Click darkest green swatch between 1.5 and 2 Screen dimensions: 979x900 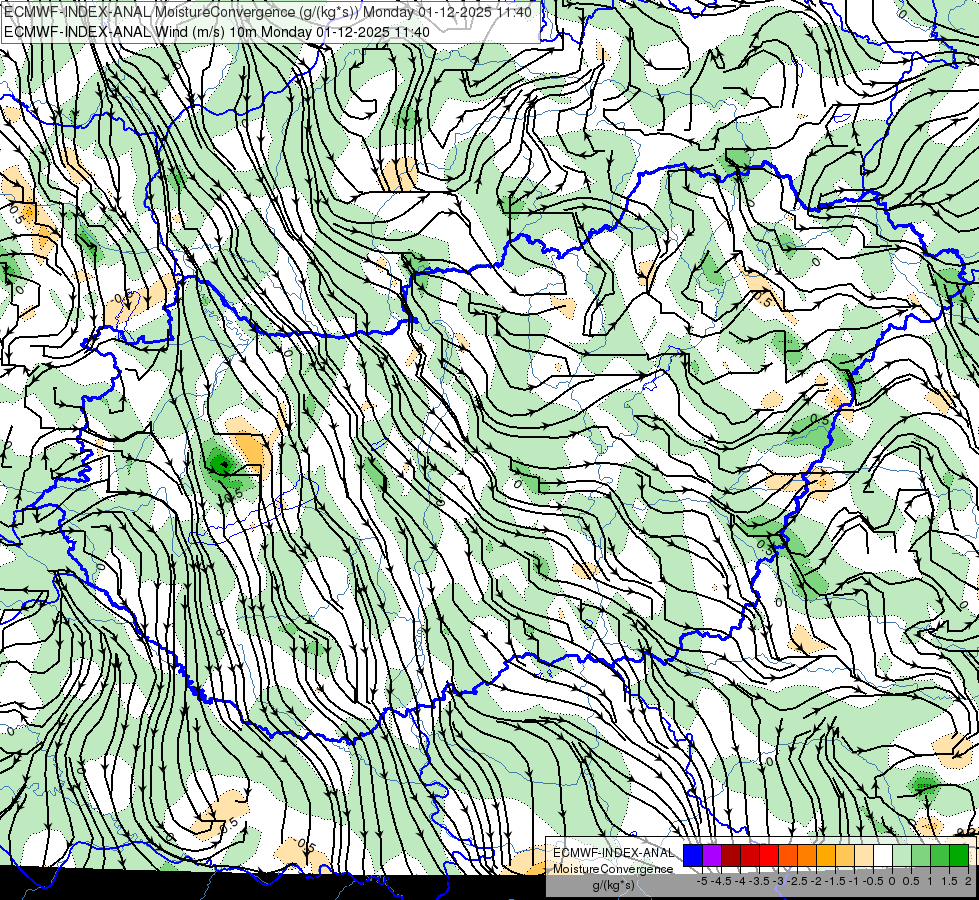(x=959, y=856)
